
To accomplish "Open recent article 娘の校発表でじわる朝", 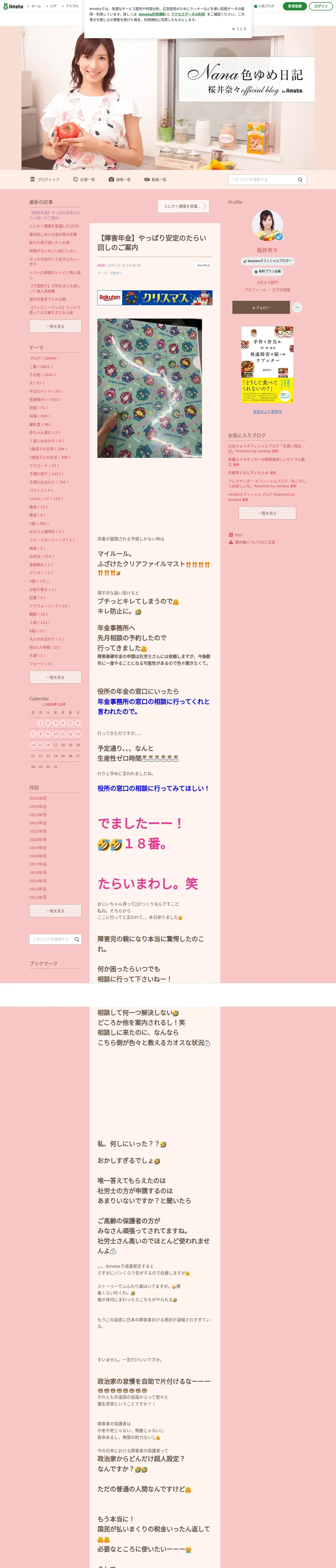I will pos(48,299).
